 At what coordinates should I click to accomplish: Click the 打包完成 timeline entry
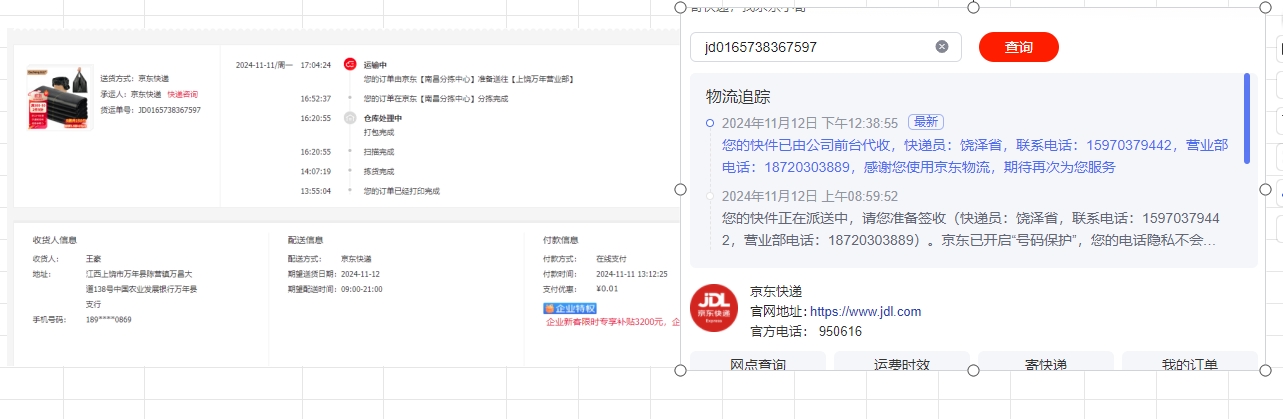379,132
